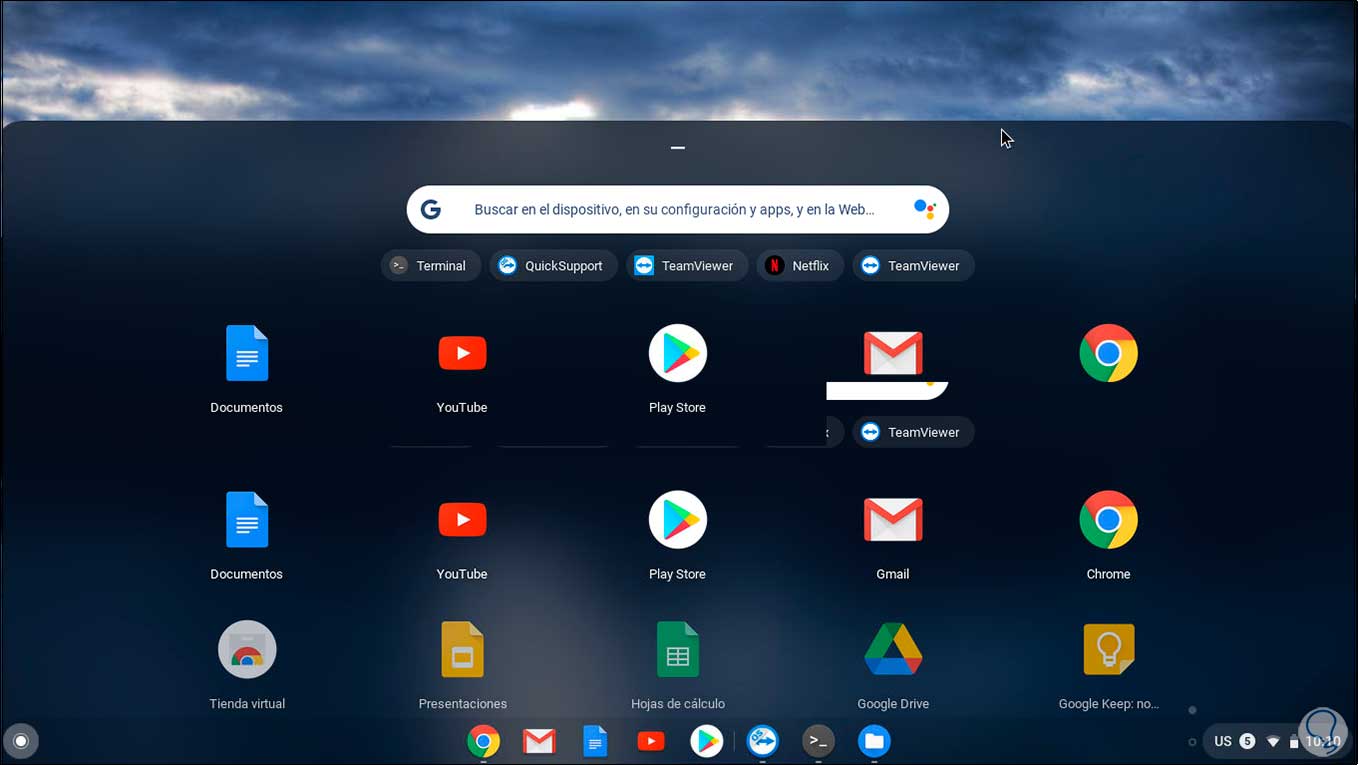The height and width of the screenshot is (765, 1358).
Task: Focus the Buscar en el dispositivo search field
Action: (x=678, y=209)
